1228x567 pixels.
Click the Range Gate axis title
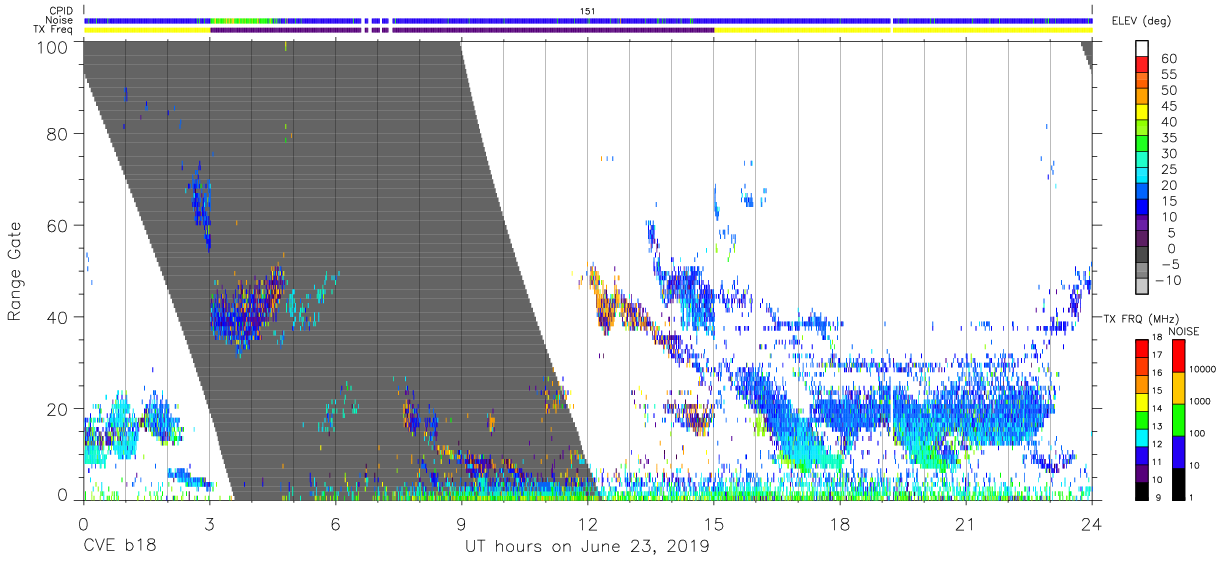pos(16,272)
